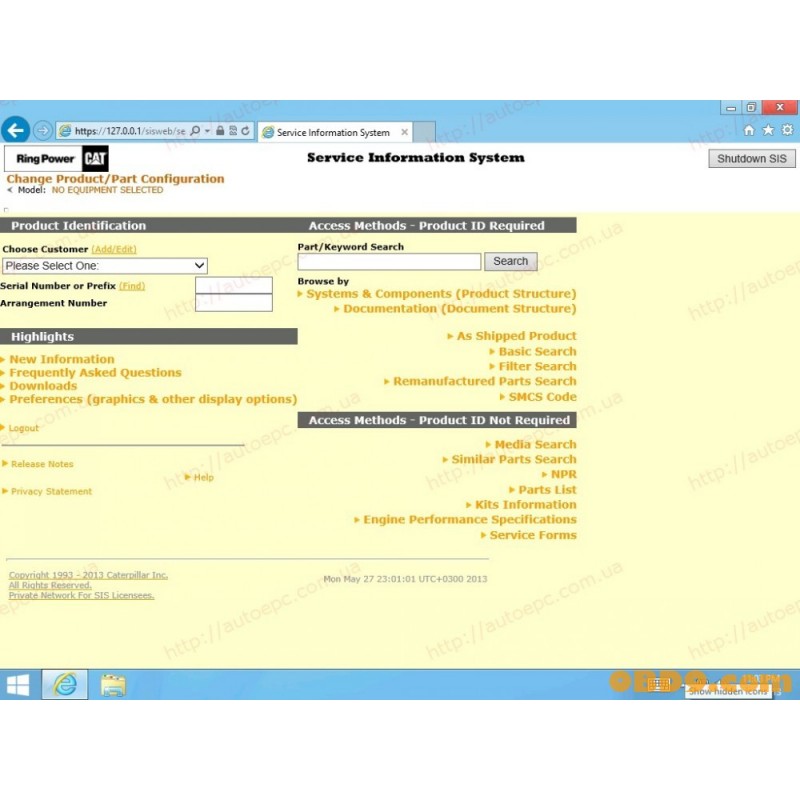
Task: Open the New Information highlight
Action: pos(62,359)
